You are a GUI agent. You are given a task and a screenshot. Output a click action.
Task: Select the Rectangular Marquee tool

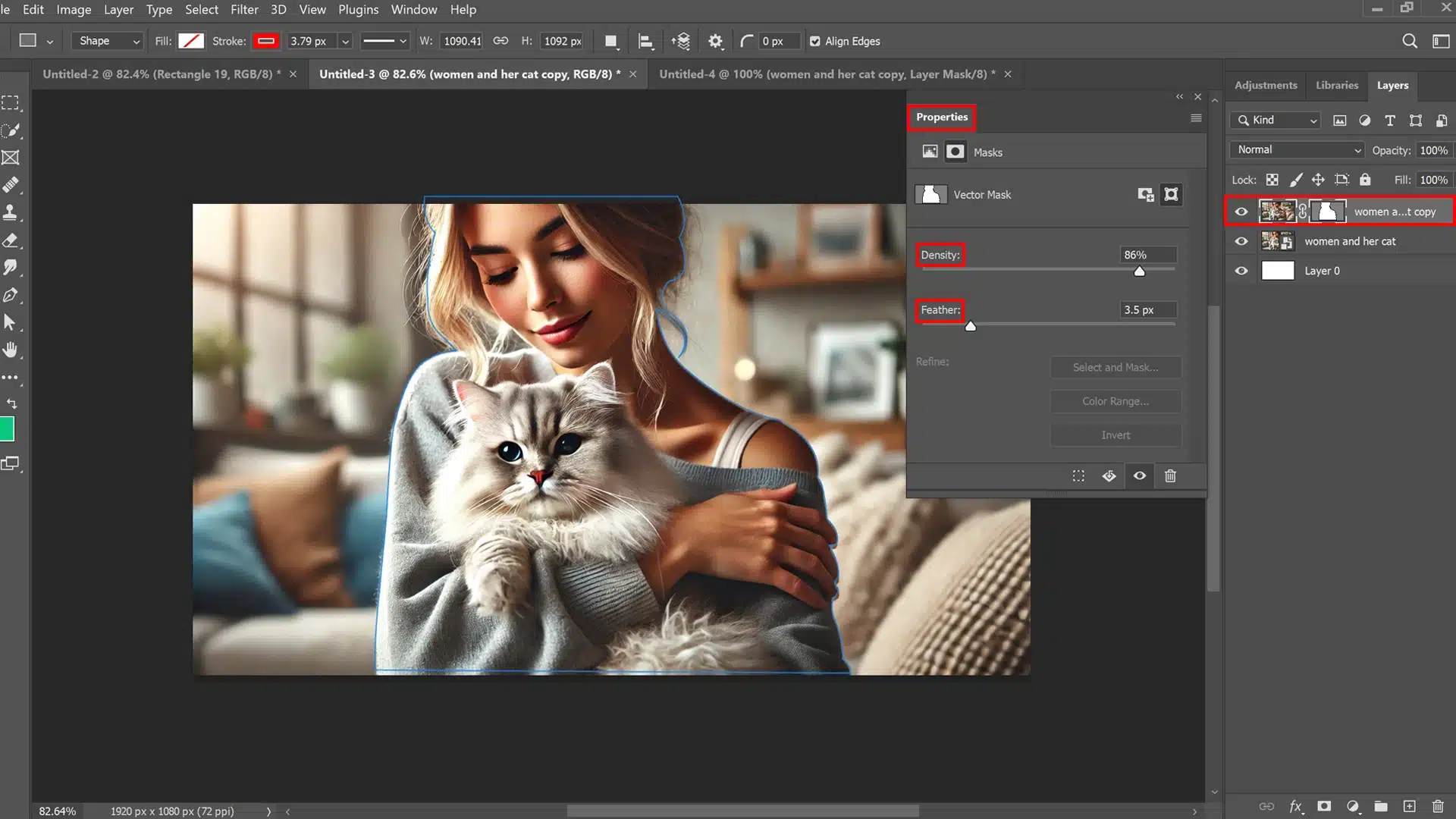point(11,102)
